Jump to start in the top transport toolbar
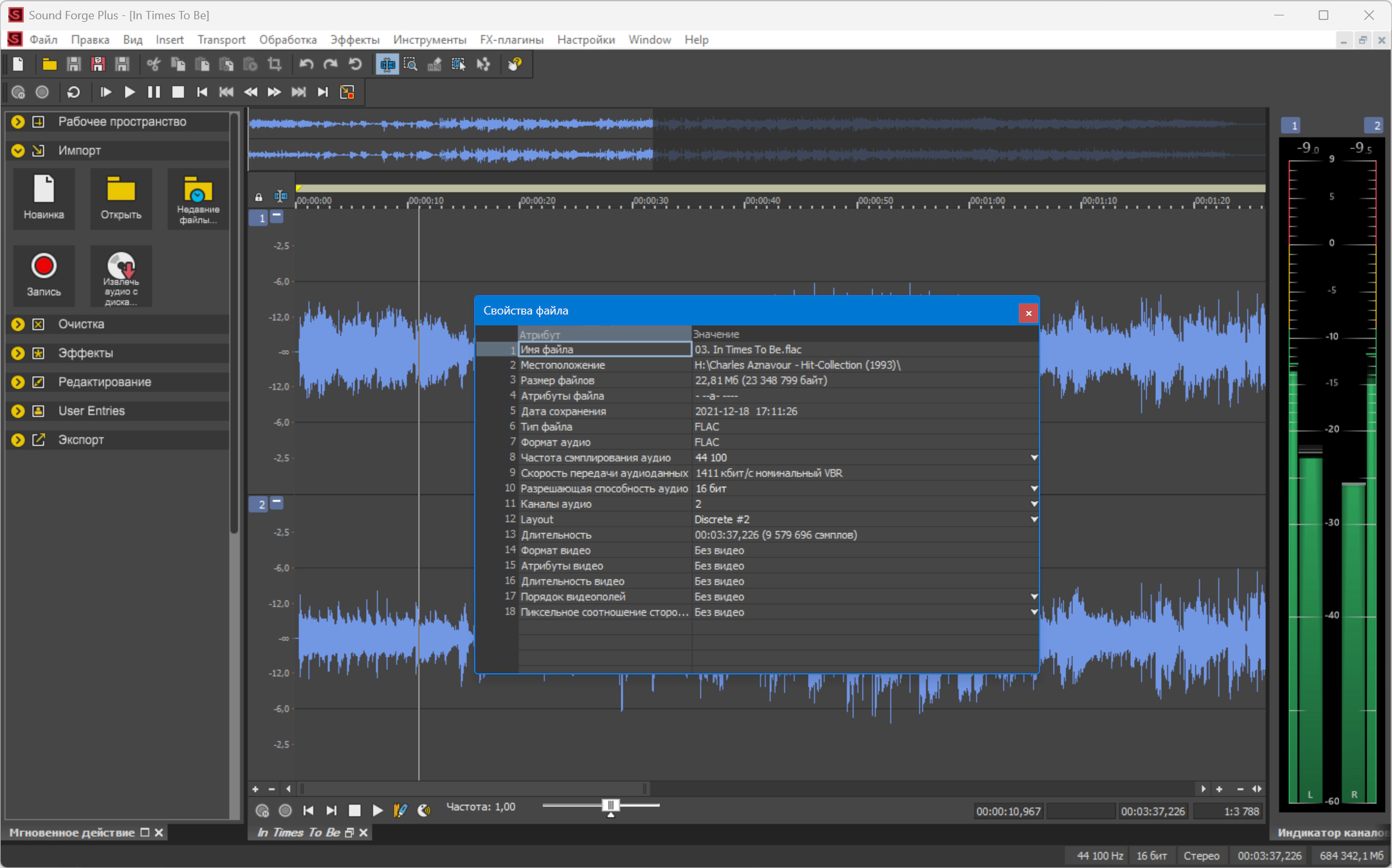1392x868 pixels. pyautogui.click(x=202, y=93)
